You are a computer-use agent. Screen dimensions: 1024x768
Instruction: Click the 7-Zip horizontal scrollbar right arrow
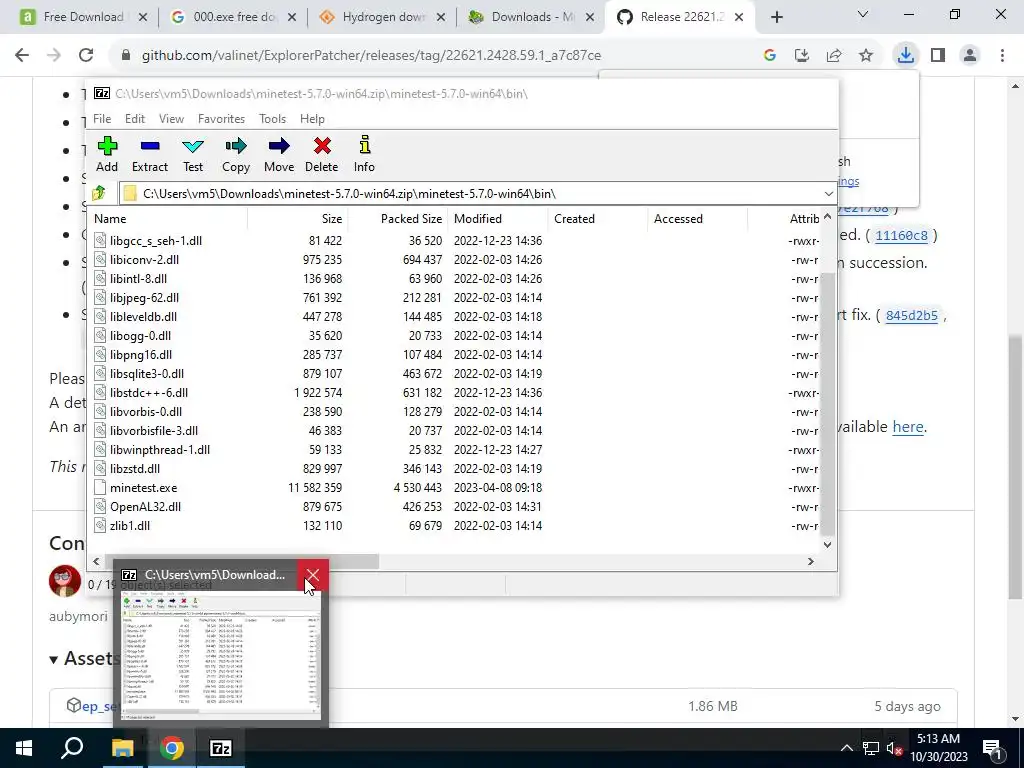click(811, 561)
